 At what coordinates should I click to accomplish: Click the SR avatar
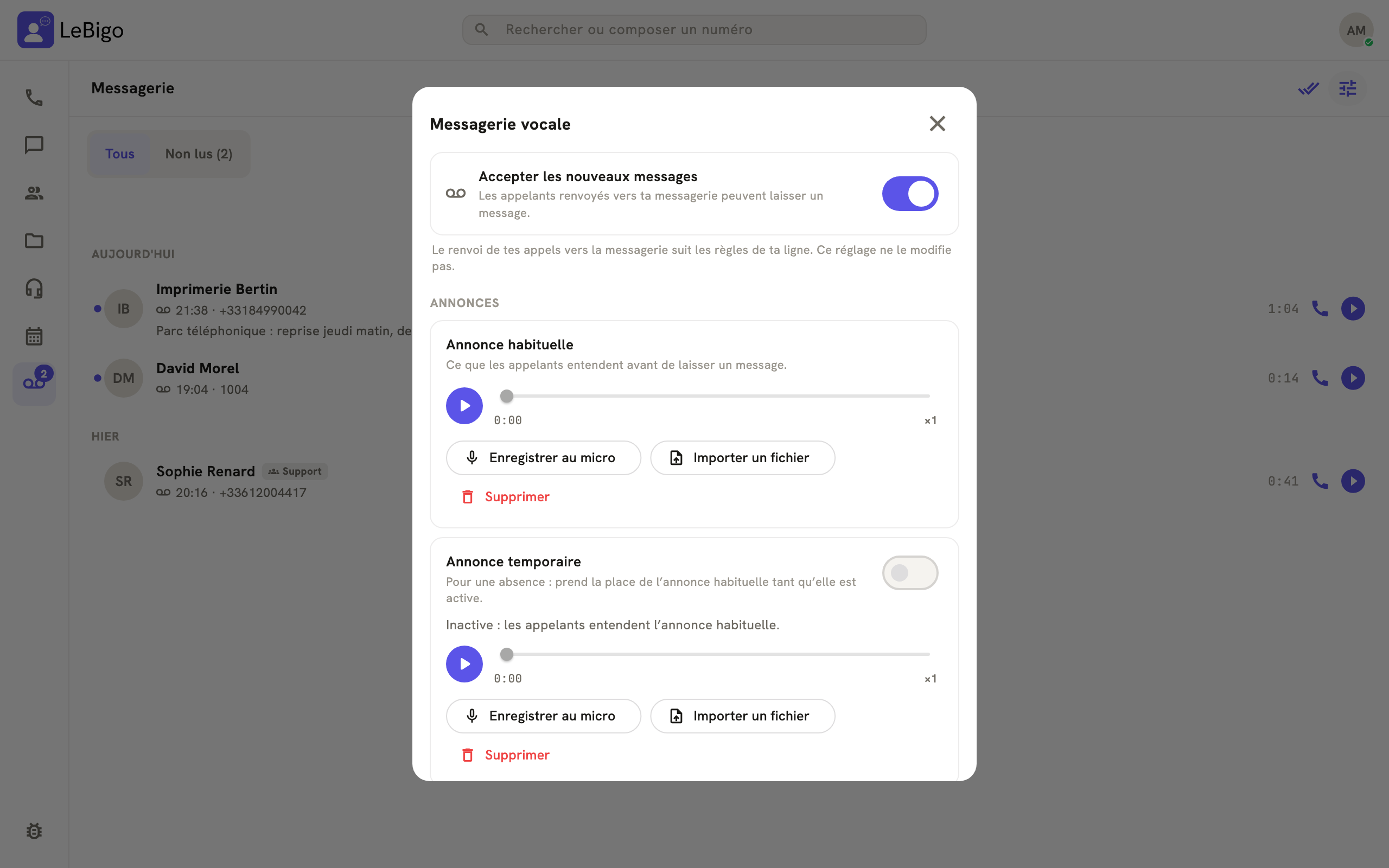123,481
